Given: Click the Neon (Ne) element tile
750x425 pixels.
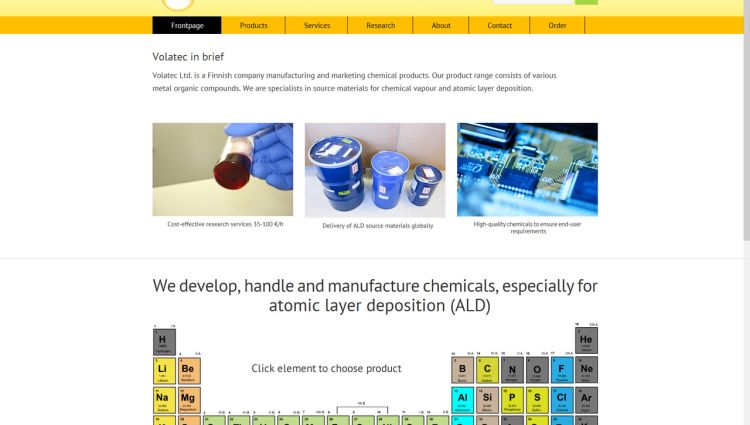Looking at the screenshot, I should click(586, 370).
